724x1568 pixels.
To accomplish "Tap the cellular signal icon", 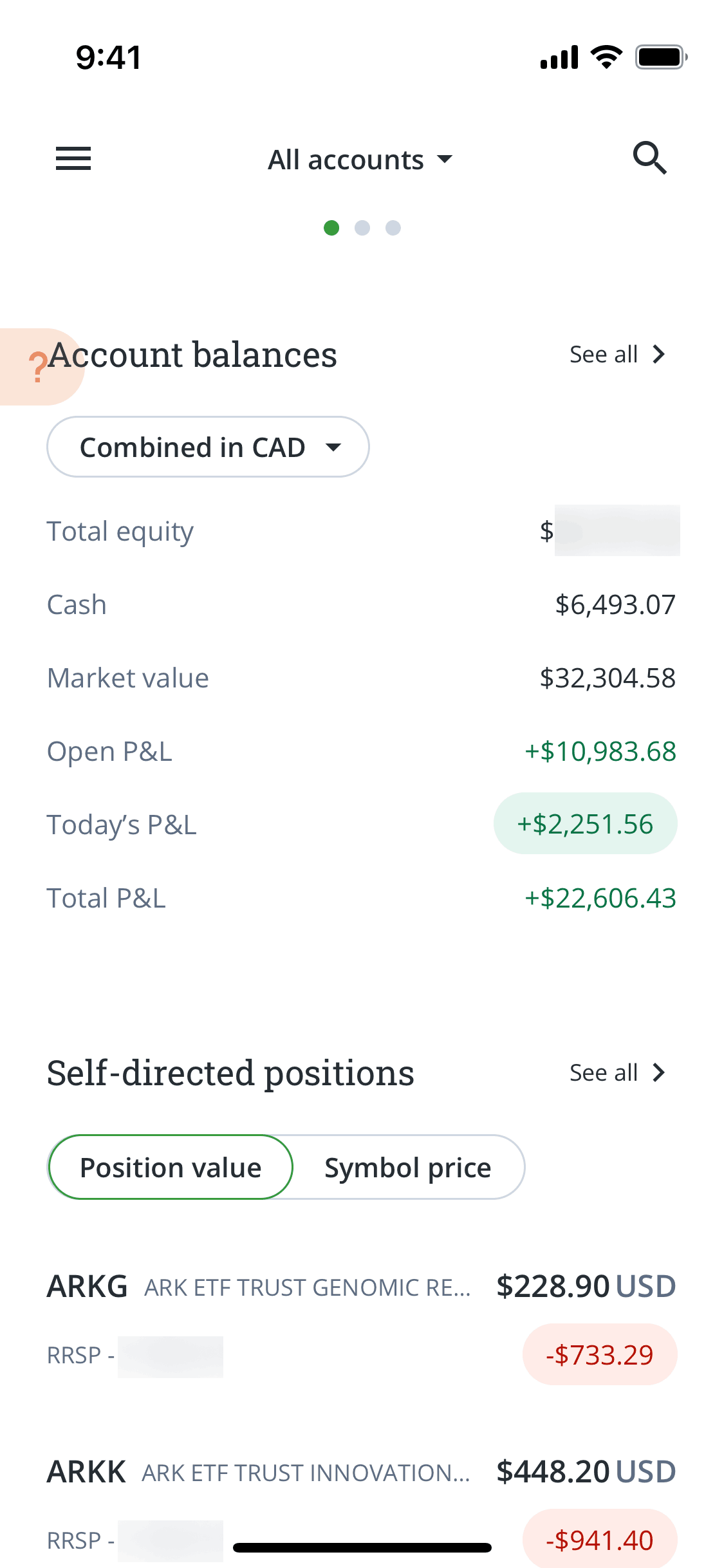I will (x=559, y=57).
